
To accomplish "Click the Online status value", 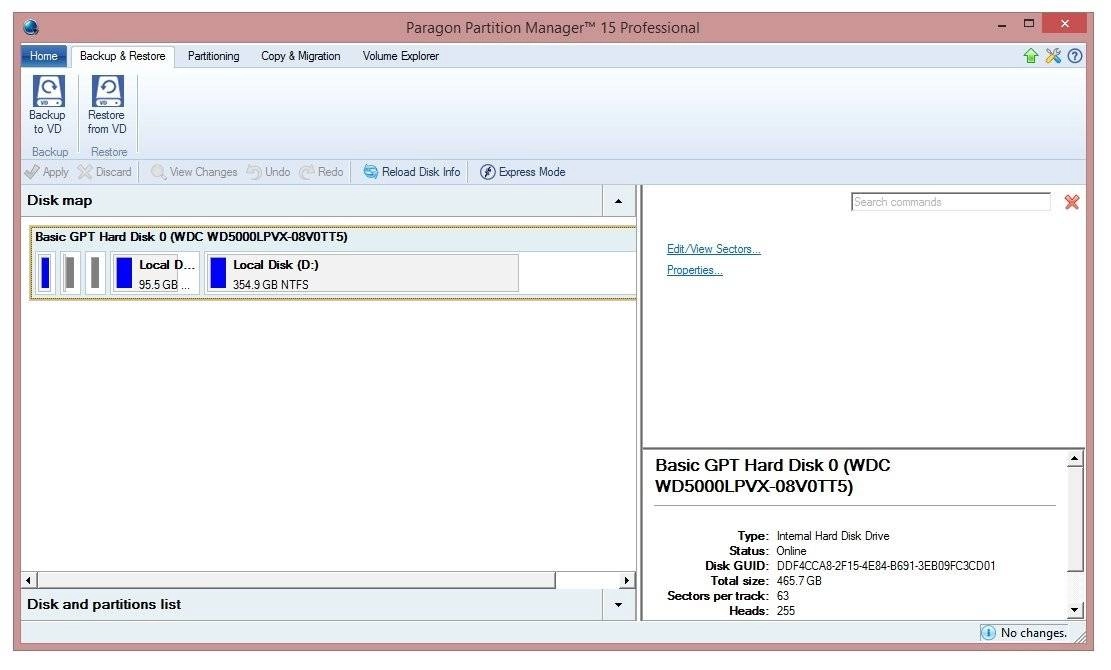I will (x=791, y=551).
